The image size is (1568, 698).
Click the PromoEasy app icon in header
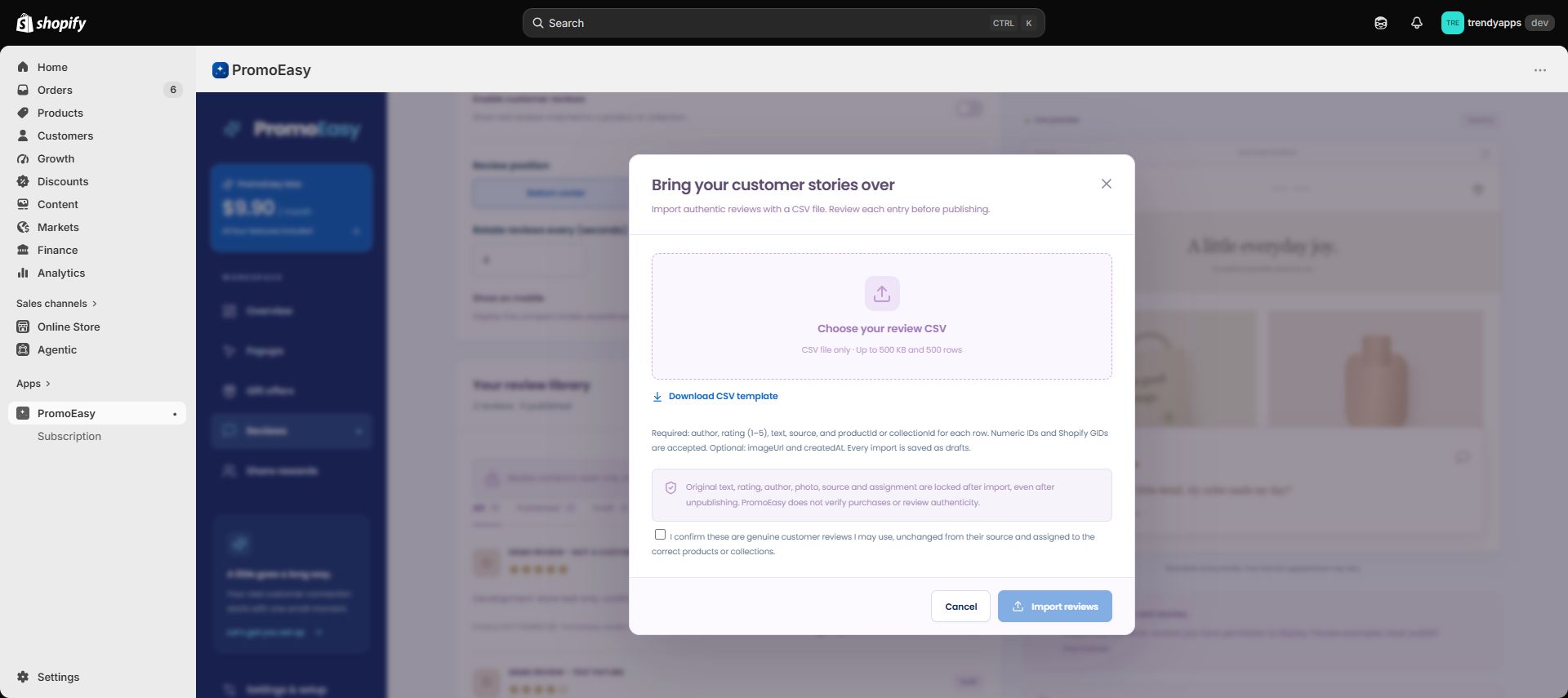pos(220,70)
